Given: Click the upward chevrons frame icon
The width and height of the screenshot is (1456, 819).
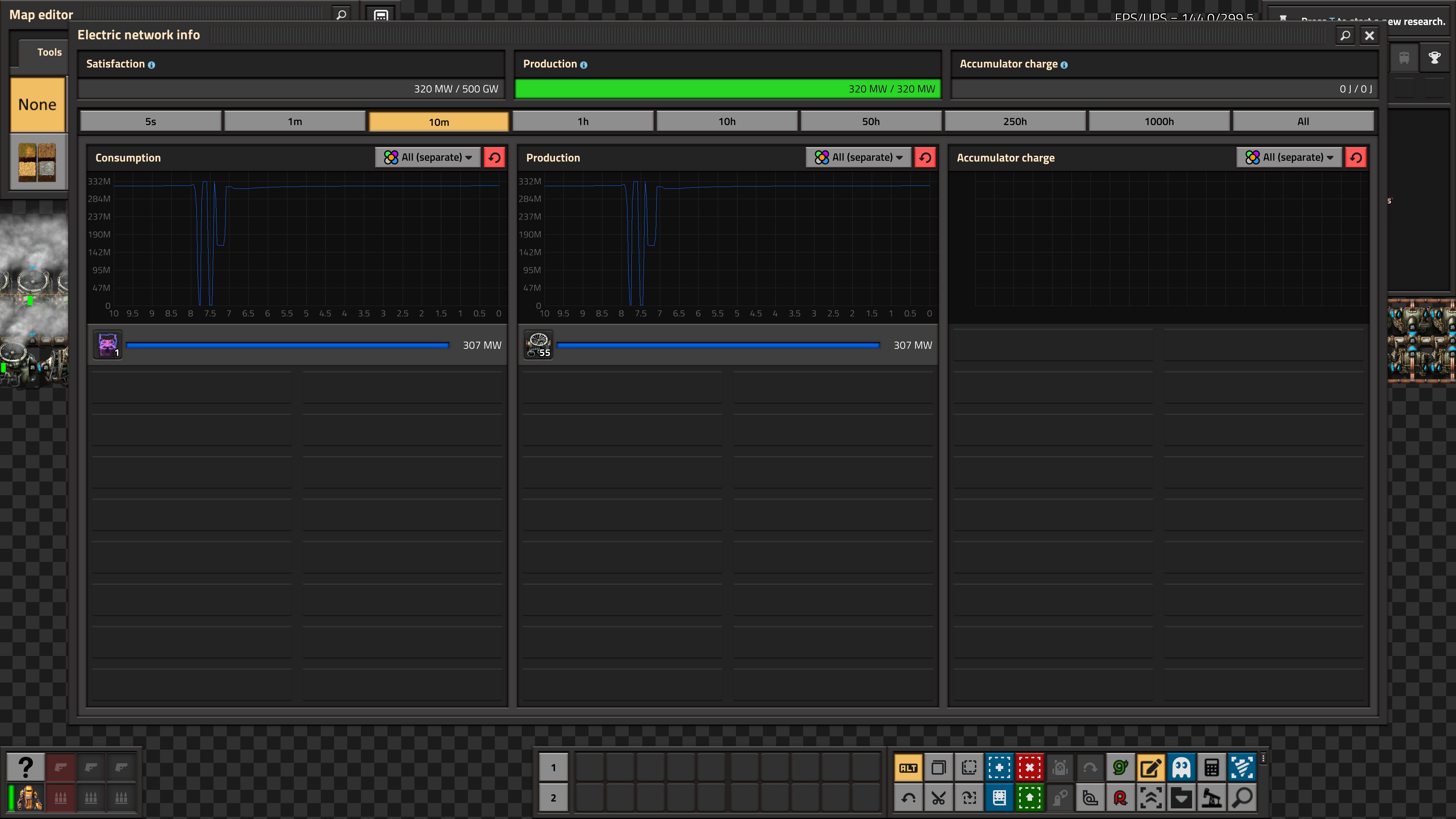Looking at the screenshot, I should tap(1151, 798).
